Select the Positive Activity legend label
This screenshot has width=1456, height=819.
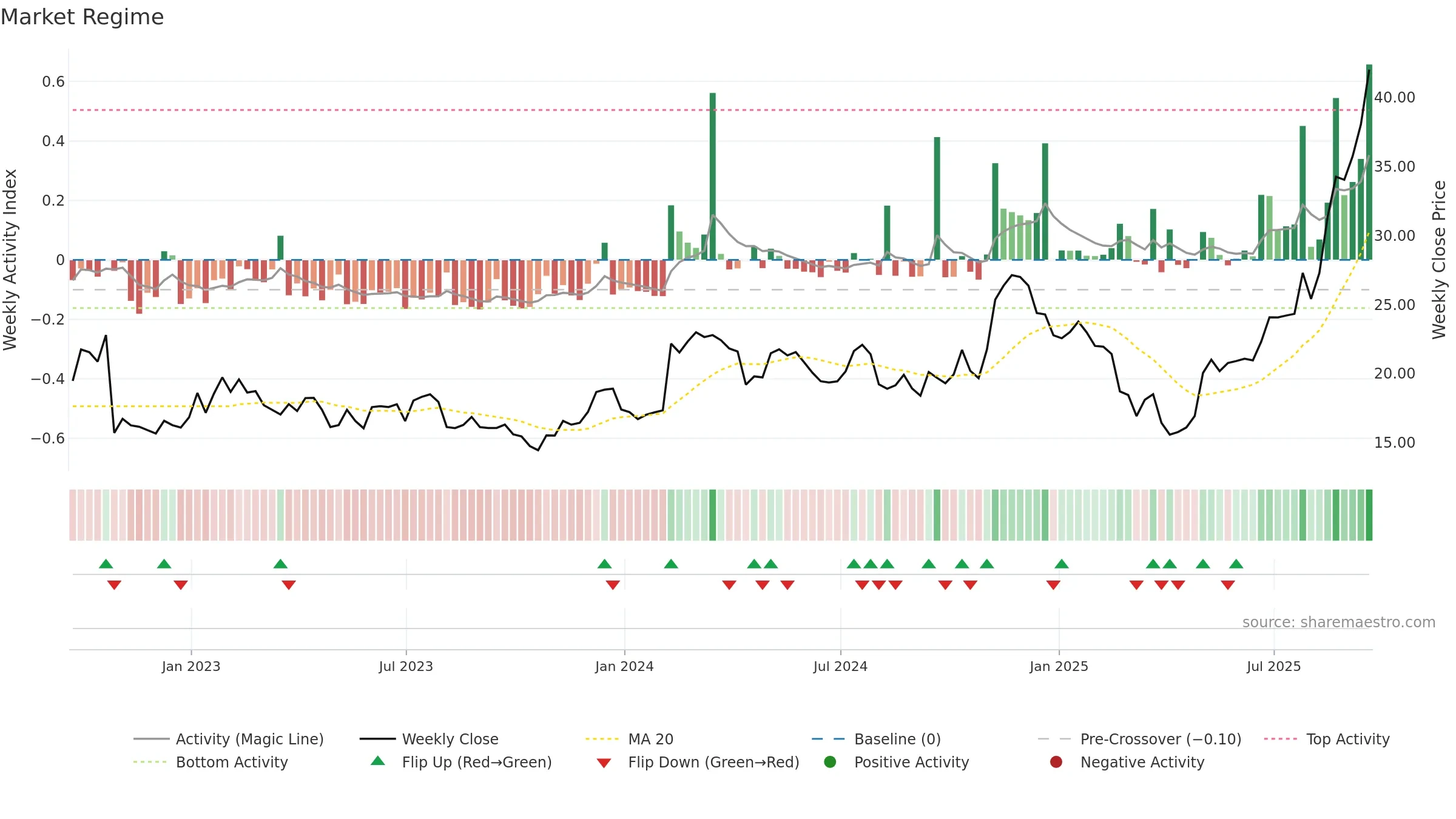(912, 762)
